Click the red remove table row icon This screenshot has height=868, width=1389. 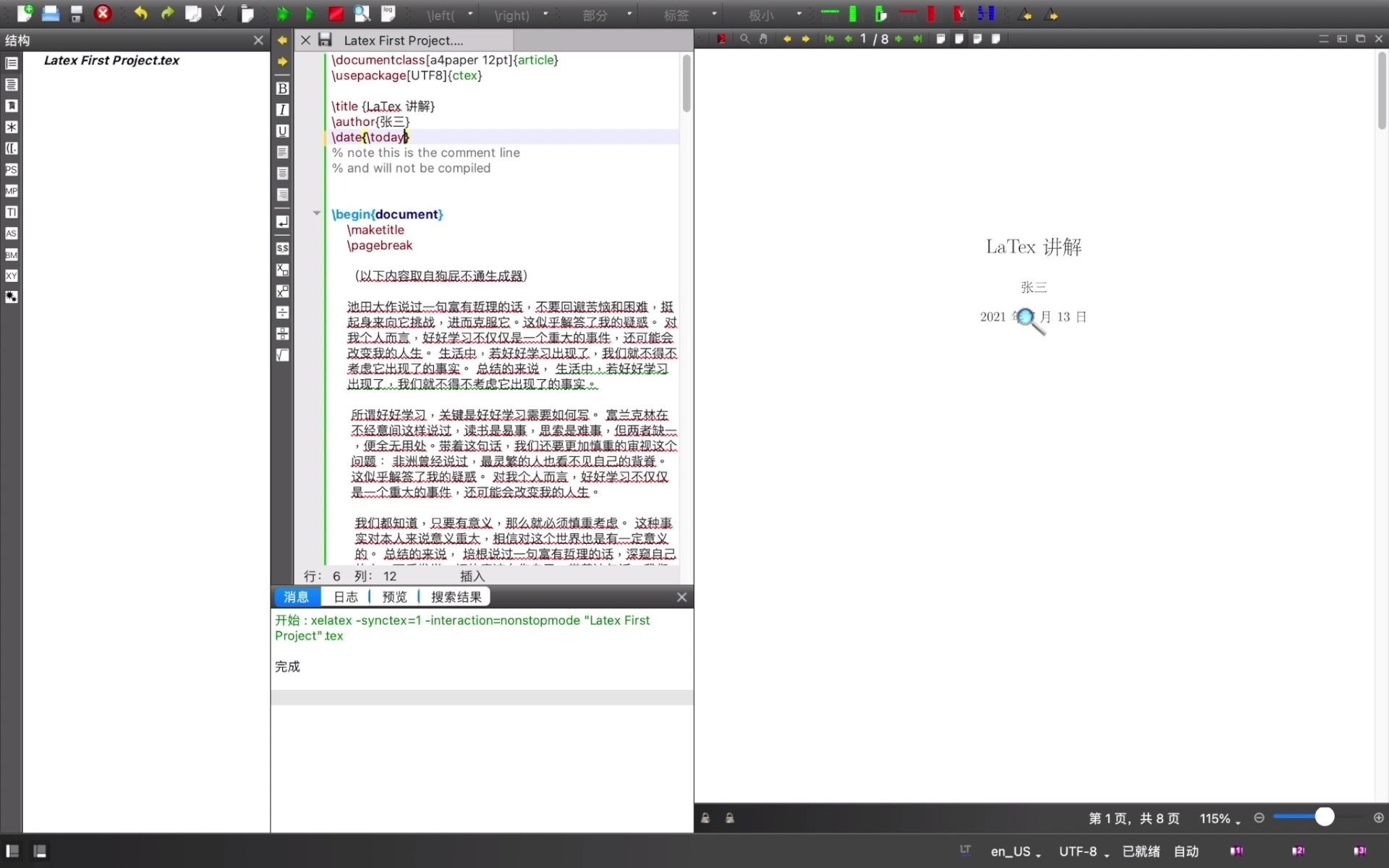(908, 13)
